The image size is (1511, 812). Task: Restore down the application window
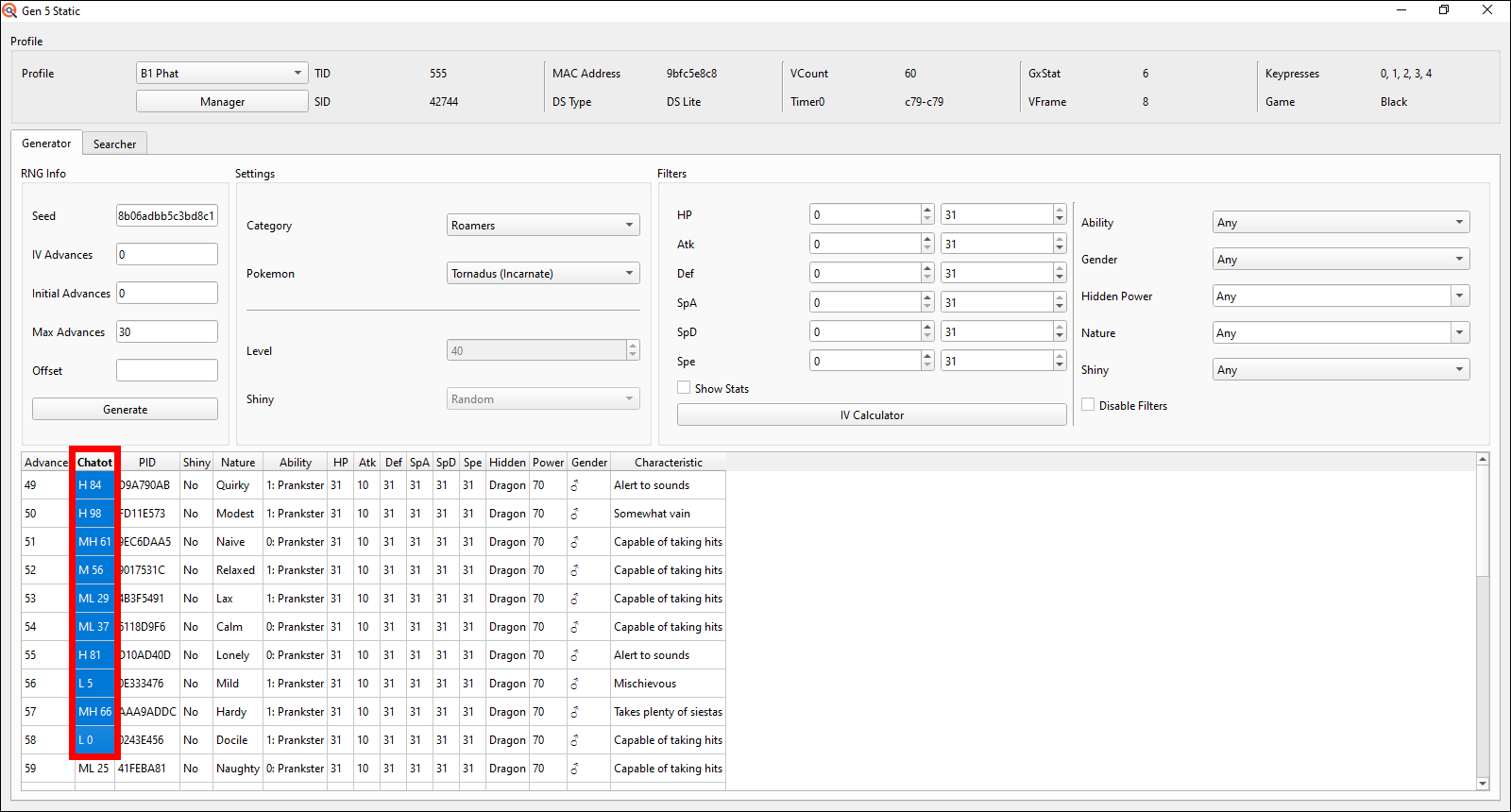1443,10
